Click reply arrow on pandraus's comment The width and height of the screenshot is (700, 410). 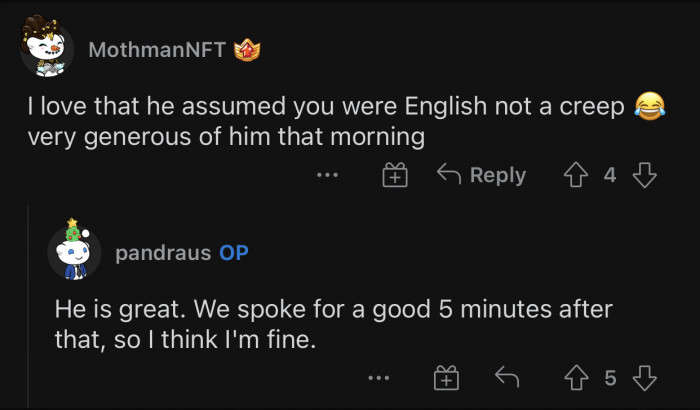[x=508, y=378]
